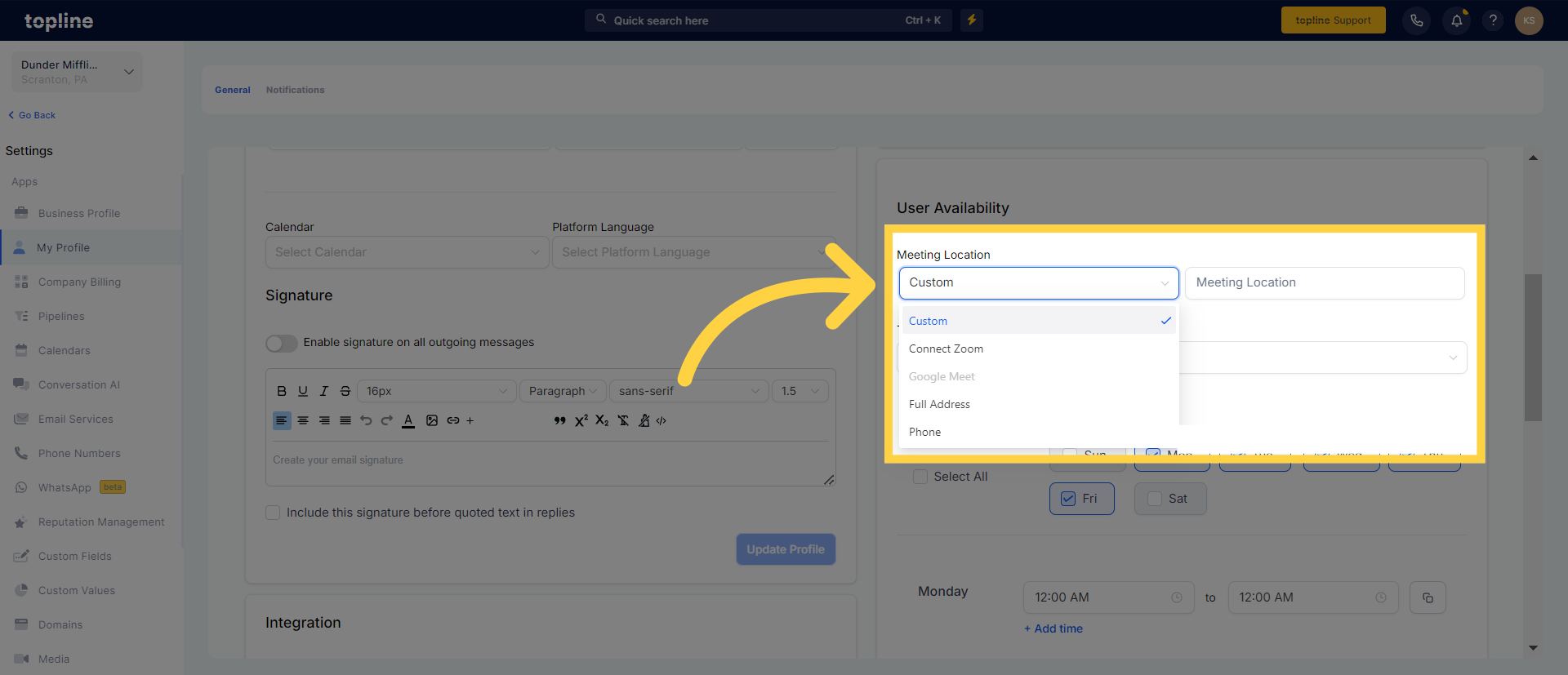Open the phone dialer icon in header
The width and height of the screenshot is (1568, 675).
click(1417, 20)
